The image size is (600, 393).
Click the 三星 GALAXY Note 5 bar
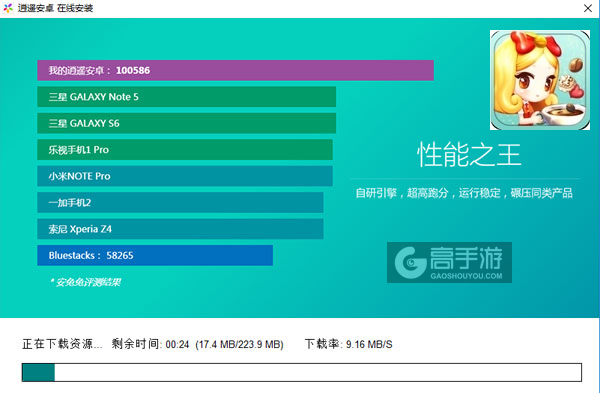[187, 97]
